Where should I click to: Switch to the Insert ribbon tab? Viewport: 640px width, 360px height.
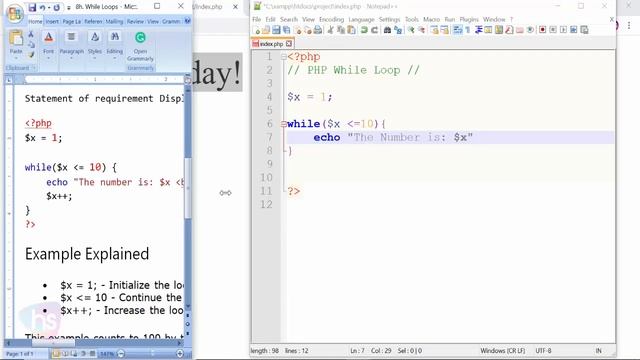[52, 21]
